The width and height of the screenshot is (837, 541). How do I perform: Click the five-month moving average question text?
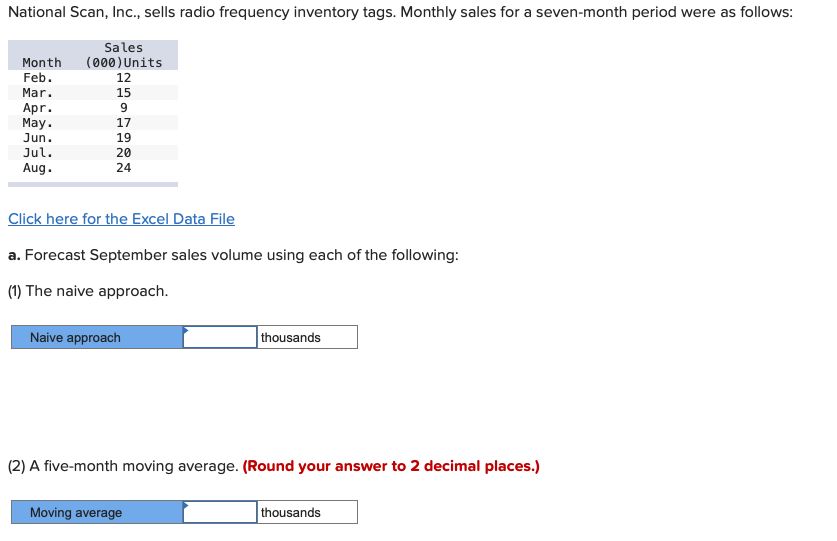click(x=123, y=466)
